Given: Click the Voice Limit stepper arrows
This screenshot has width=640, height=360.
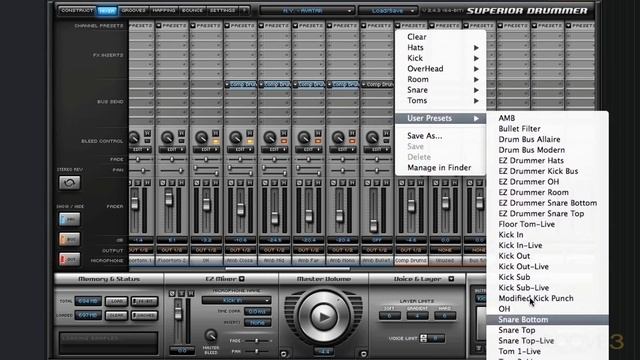Looking at the screenshot, I should pyautogui.click(x=423, y=338).
